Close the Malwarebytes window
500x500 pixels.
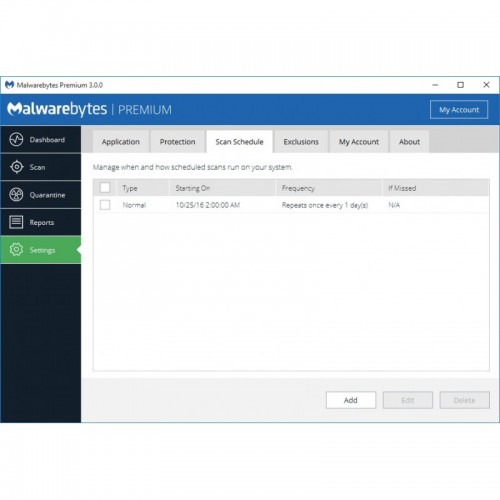coord(486,85)
